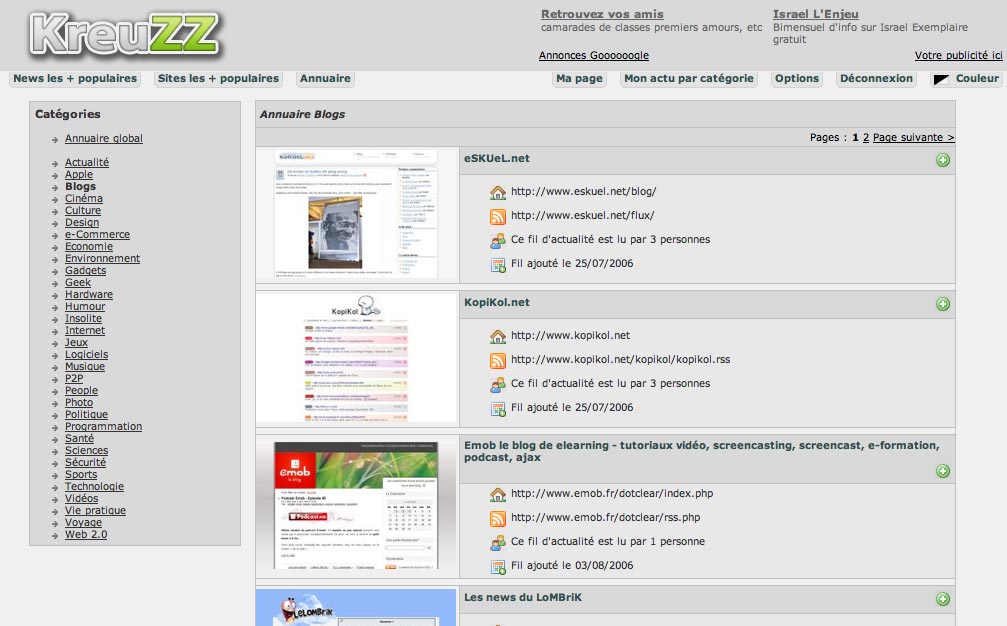Click the RSS icon beside eskuel.net/flux URL

[498, 216]
